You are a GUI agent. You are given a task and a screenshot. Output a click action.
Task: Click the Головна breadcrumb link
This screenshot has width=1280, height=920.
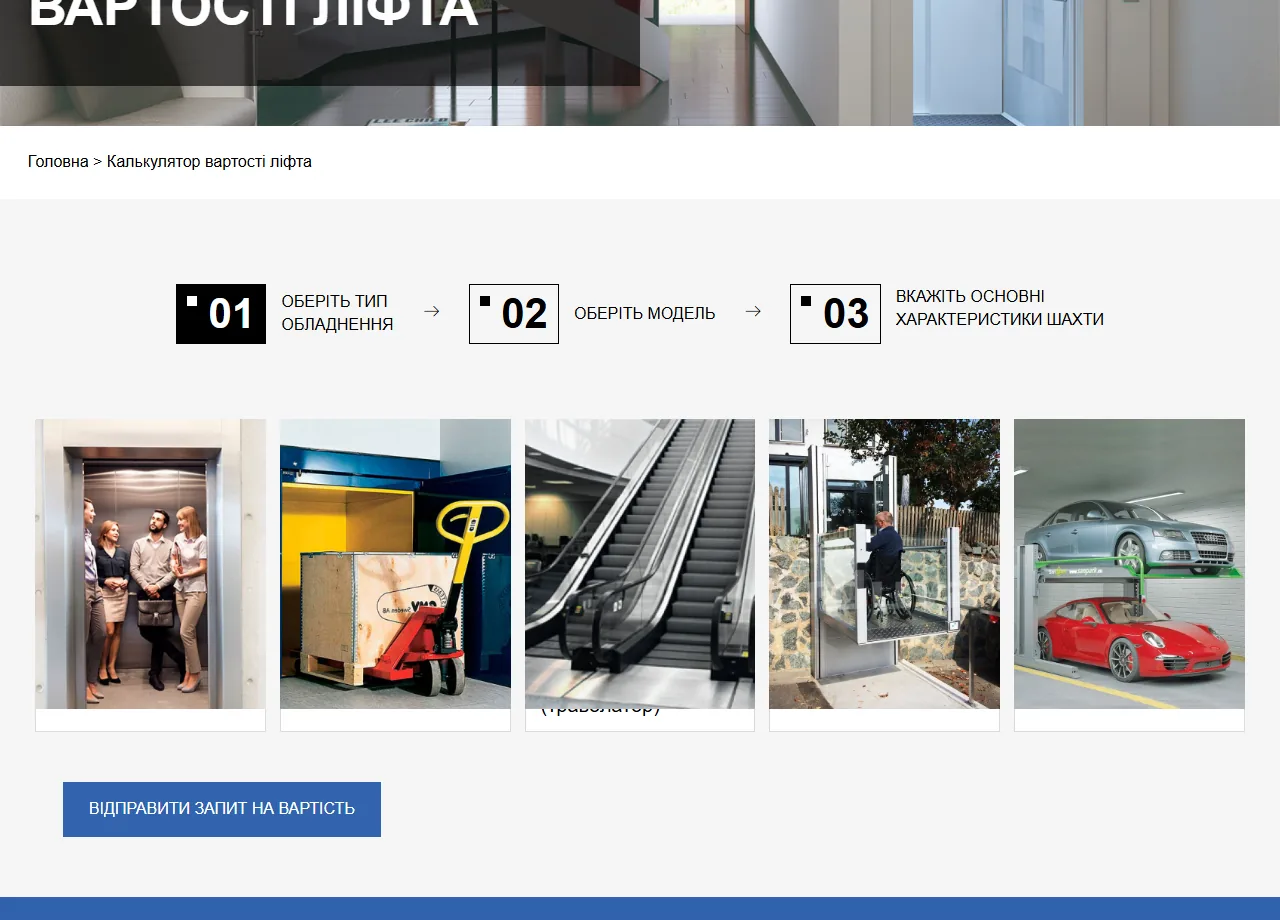point(58,161)
